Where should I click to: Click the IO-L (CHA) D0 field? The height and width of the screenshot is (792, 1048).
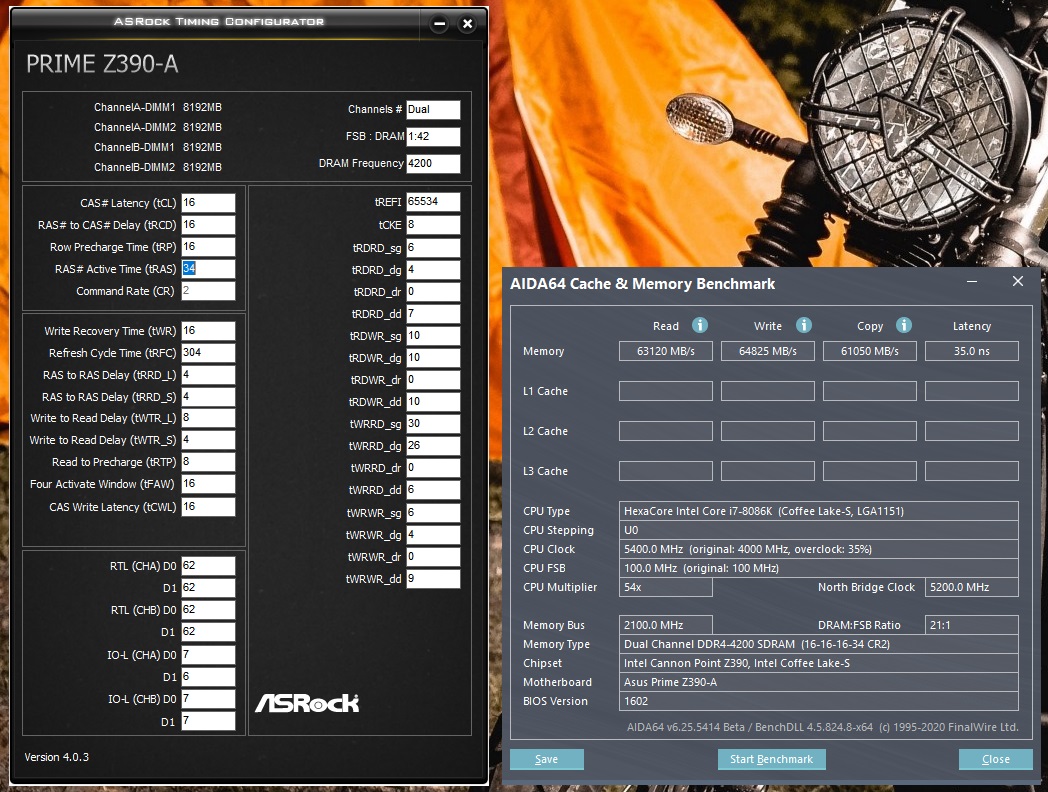208,655
